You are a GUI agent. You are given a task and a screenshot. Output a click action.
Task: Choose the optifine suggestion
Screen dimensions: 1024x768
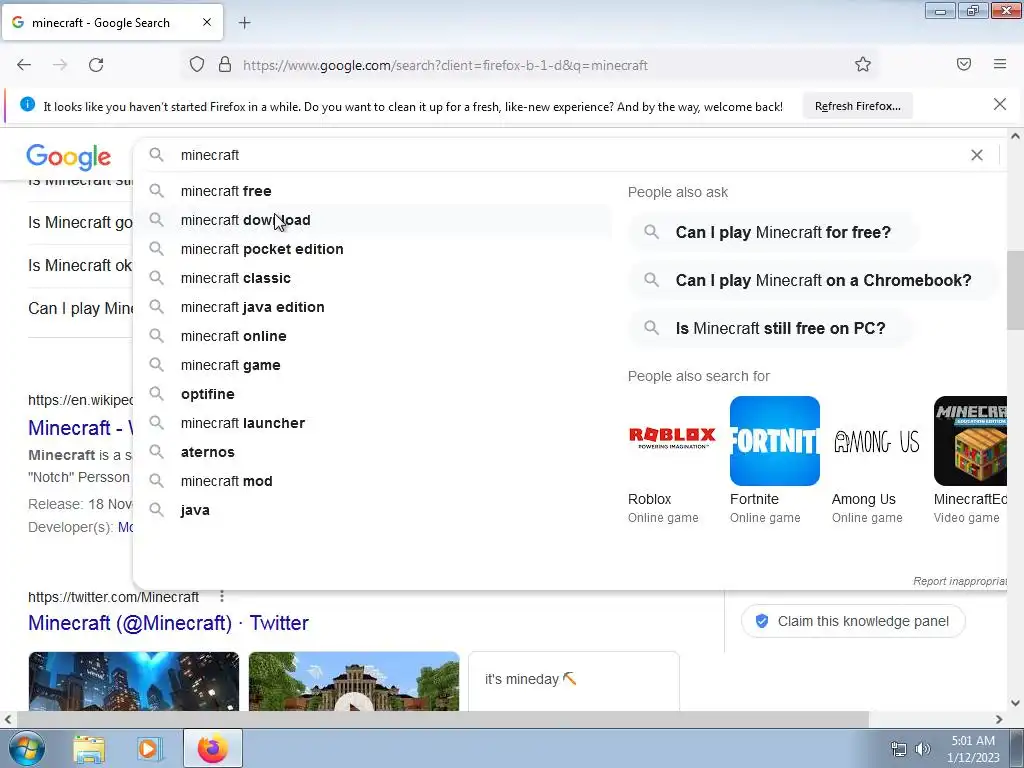(x=372, y=394)
